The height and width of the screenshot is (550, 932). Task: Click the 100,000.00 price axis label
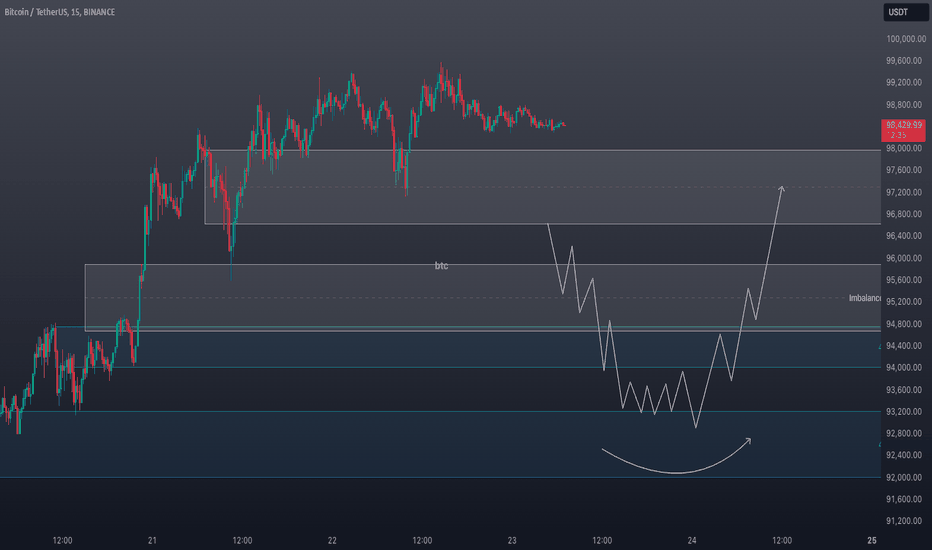tap(906, 39)
